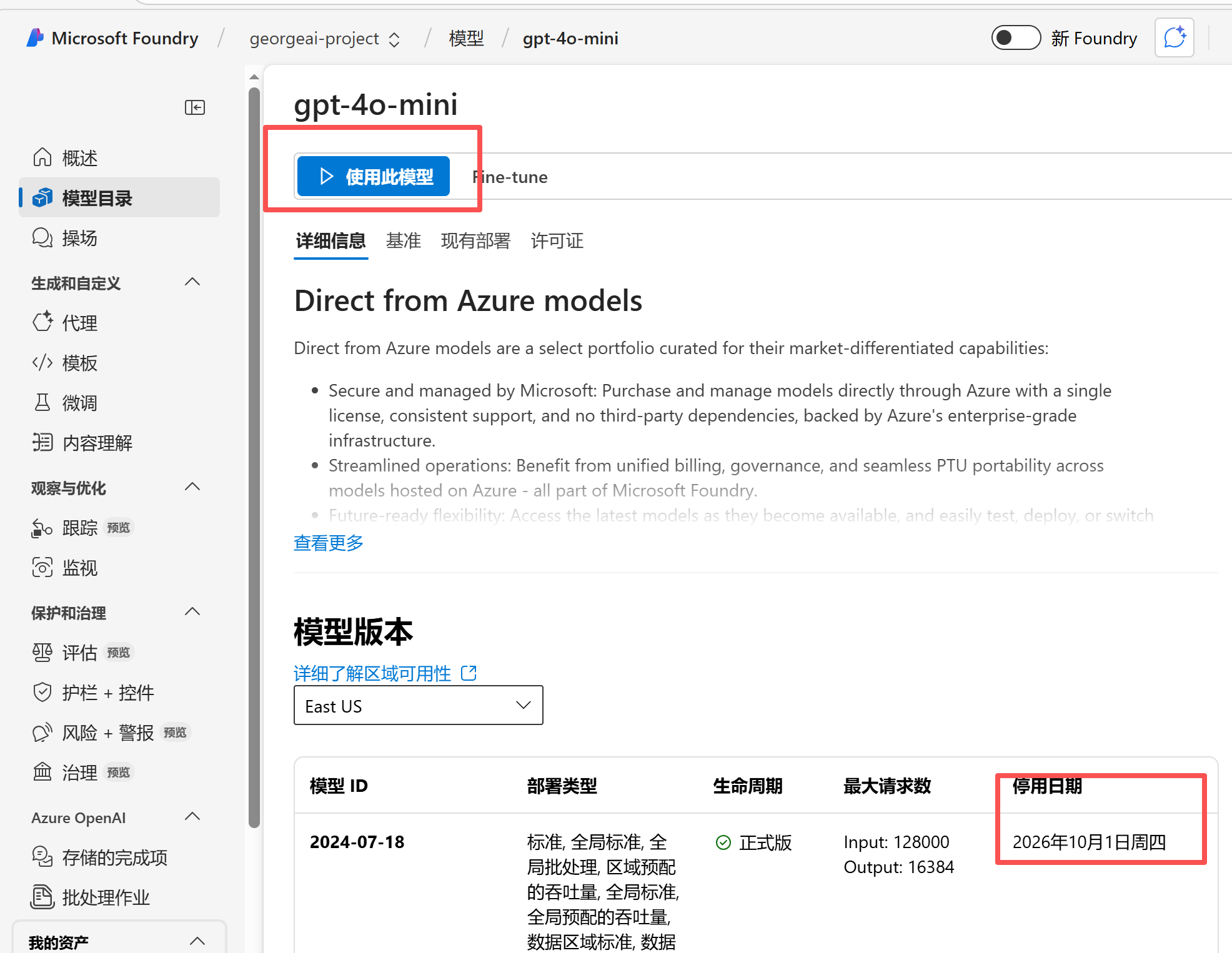Open 微调 fine-tuning flask icon
Viewport: 1232px width, 953px height.
tap(42, 403)
